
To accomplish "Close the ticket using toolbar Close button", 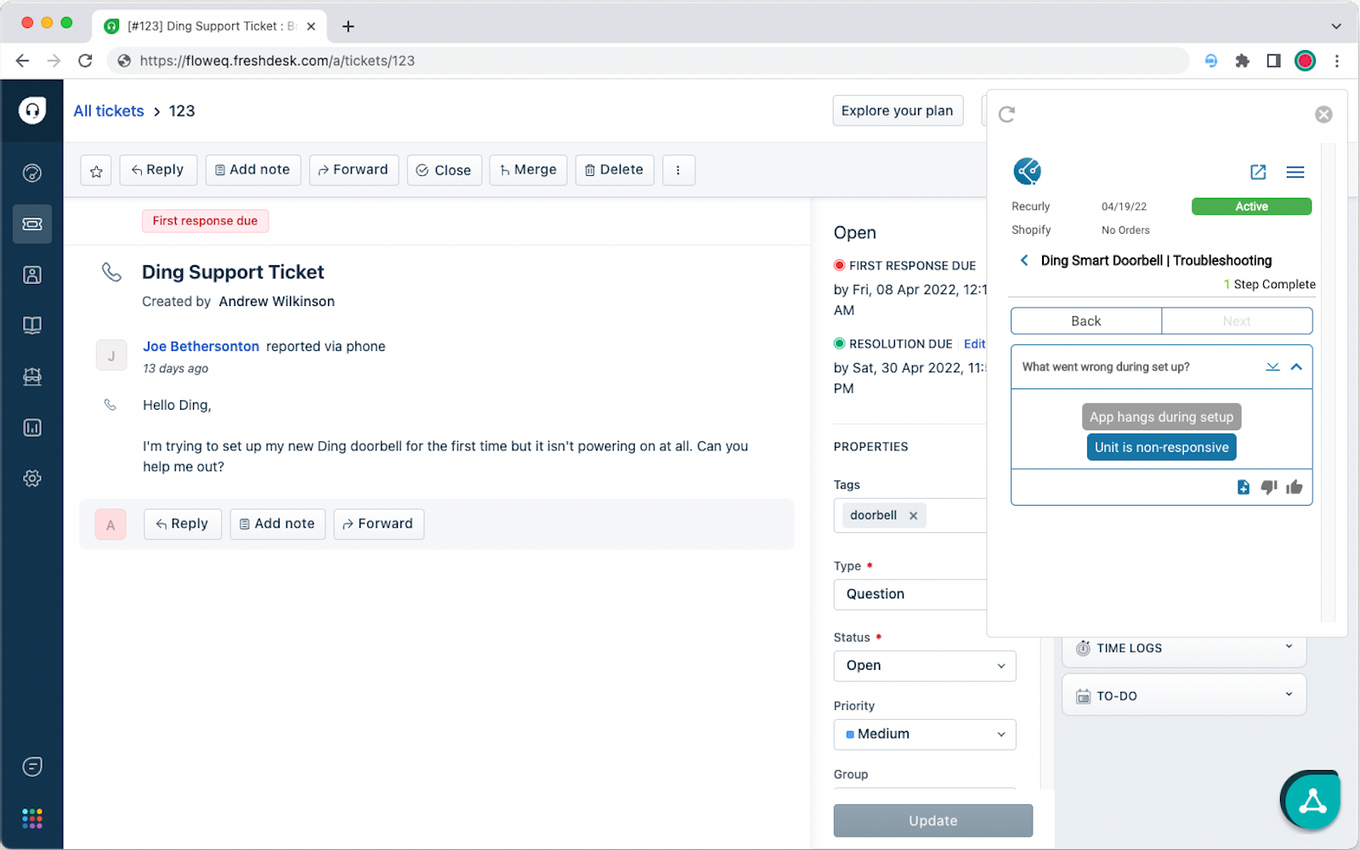I will (444, 170).
